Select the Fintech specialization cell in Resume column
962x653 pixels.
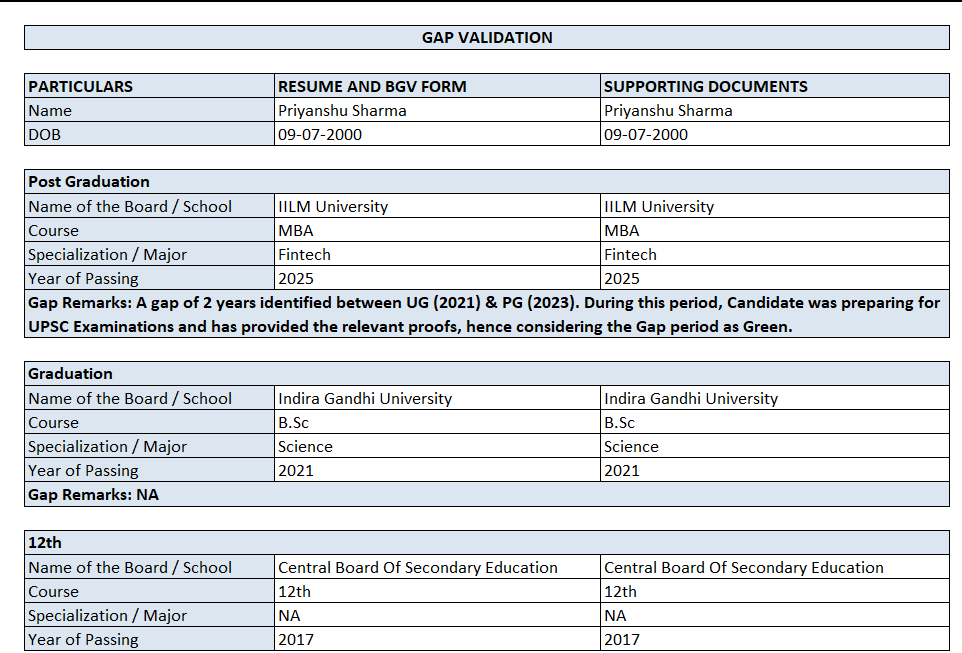coord(437,254)
